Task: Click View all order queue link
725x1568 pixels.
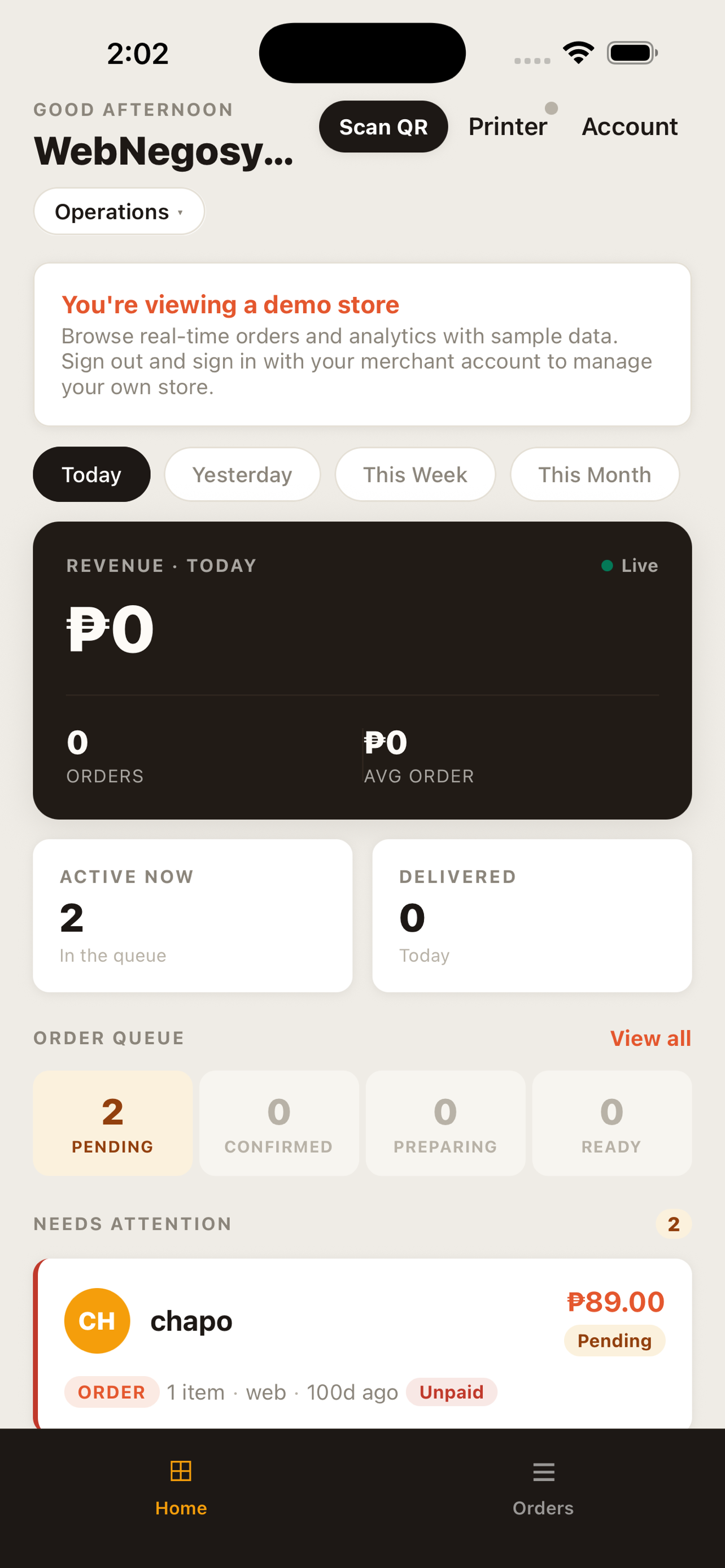Action: 650,1038
